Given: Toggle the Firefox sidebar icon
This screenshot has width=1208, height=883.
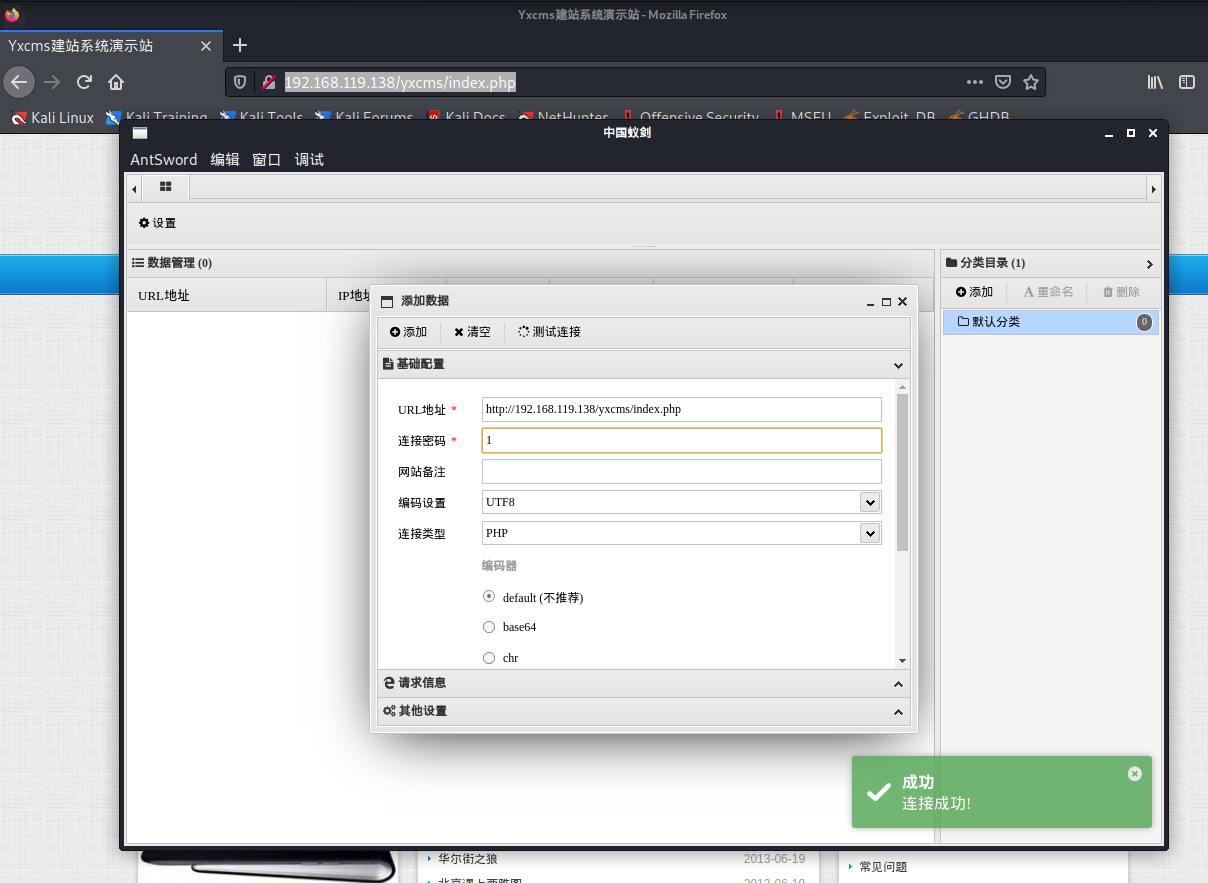Looking at the screenshot, I should 1187,82.
